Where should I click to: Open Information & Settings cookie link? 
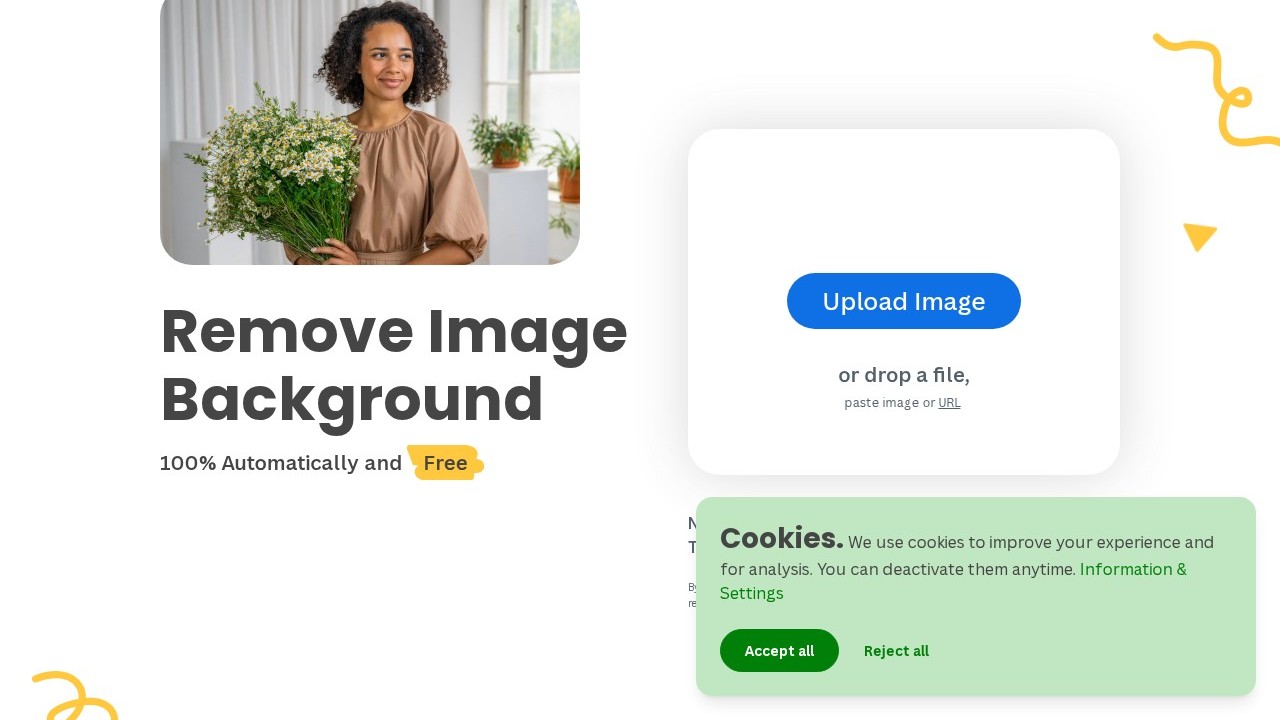point(953,581)
